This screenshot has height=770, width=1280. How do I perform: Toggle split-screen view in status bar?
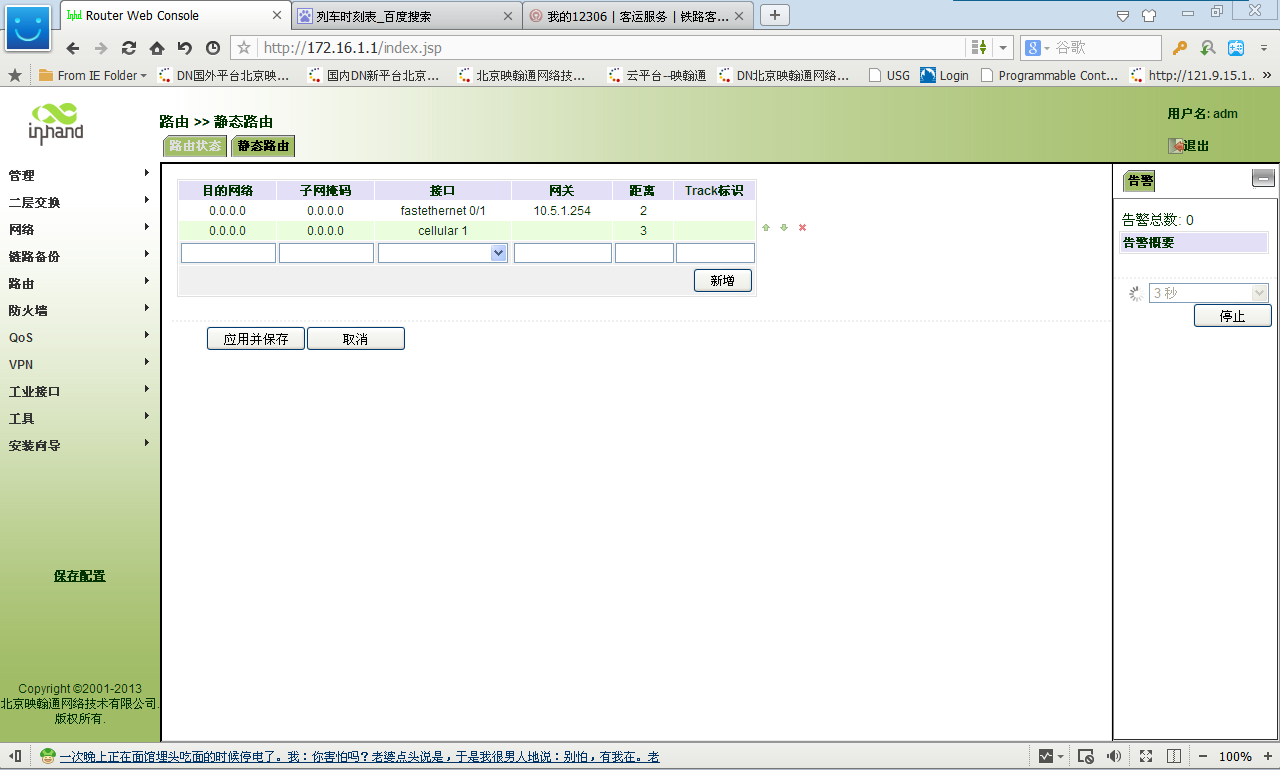pos(1175,756)
